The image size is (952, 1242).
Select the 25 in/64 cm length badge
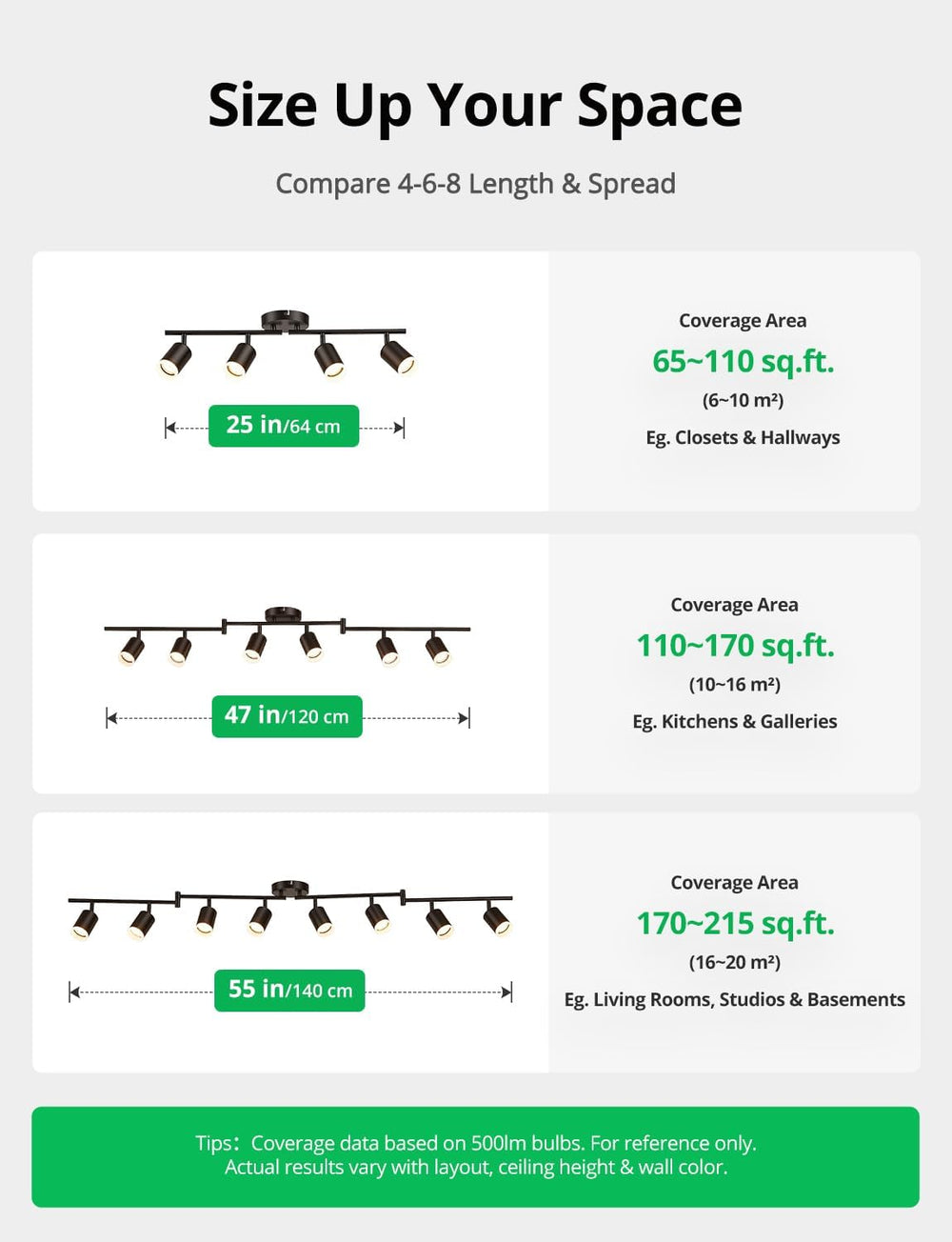(x=284, y=426)
